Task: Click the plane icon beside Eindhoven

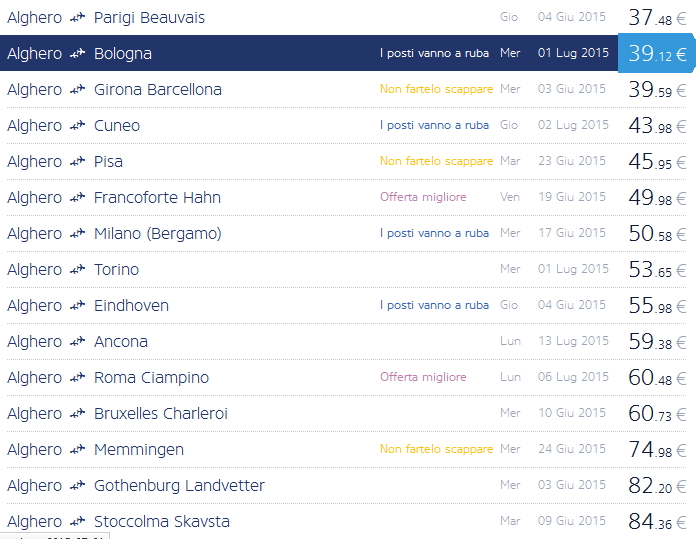Action: pyautogui.click(x=77, y=306)
